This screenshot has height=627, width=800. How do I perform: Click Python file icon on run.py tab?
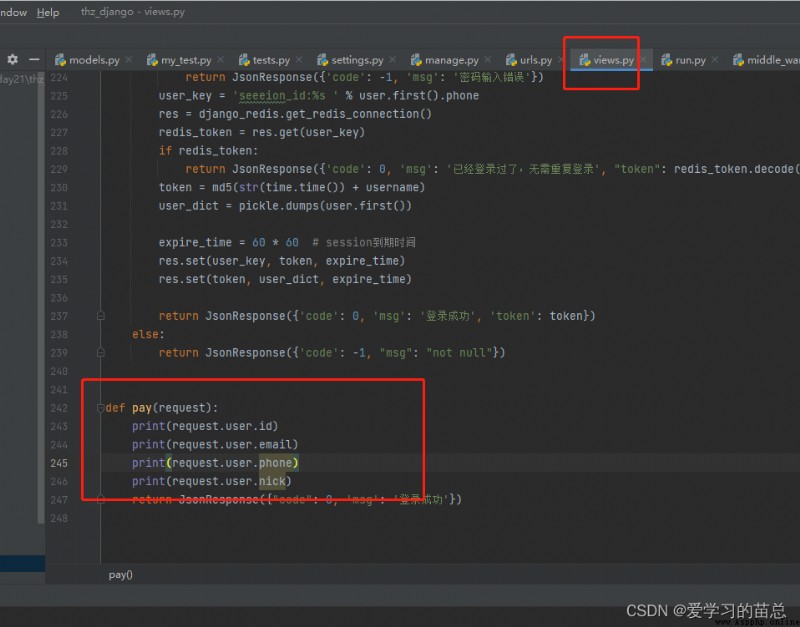tap(666, 60)
